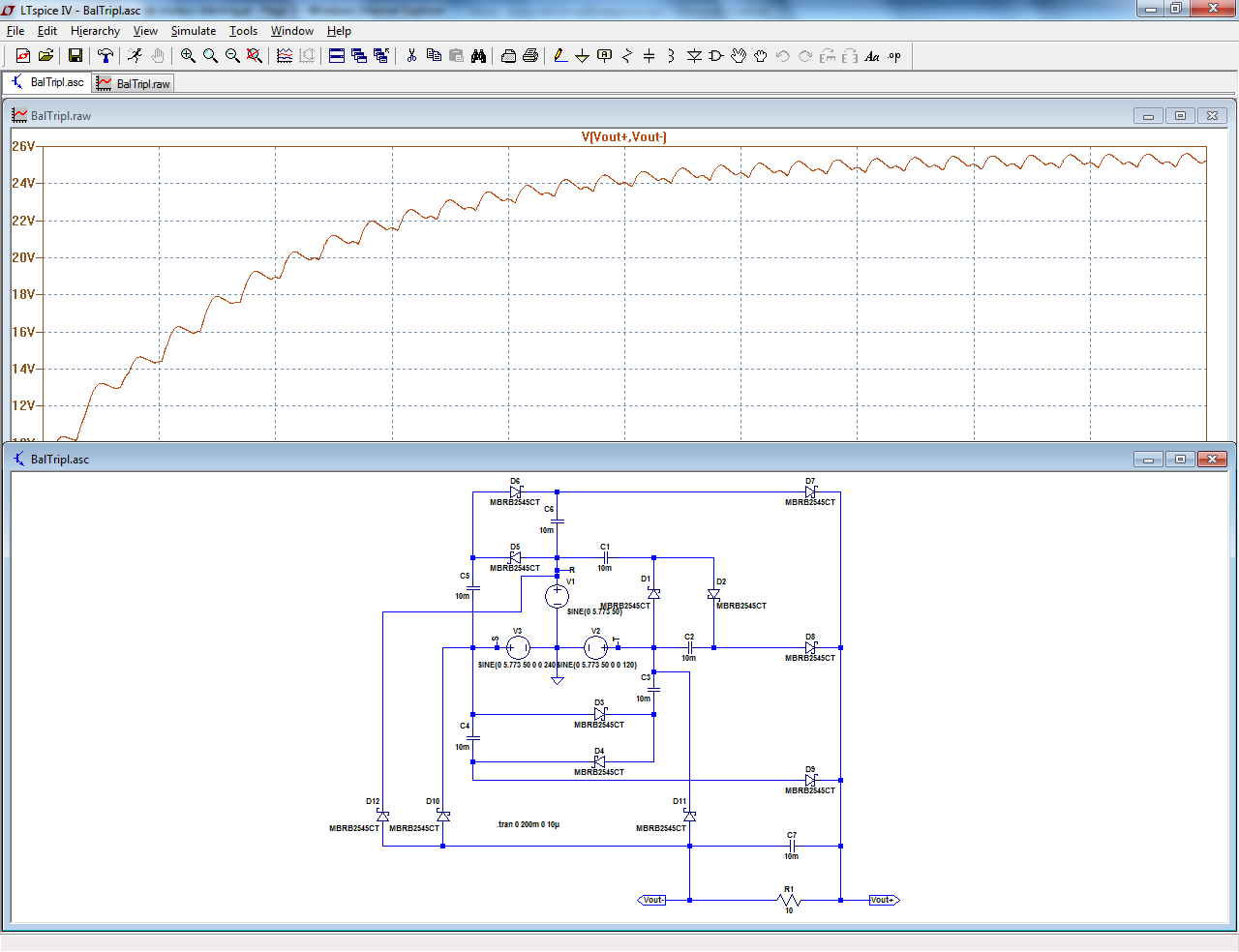Screen dimensions: 1239x952
Task: Open the Control Panel hammer icon
Action: (x=106, y=56)
